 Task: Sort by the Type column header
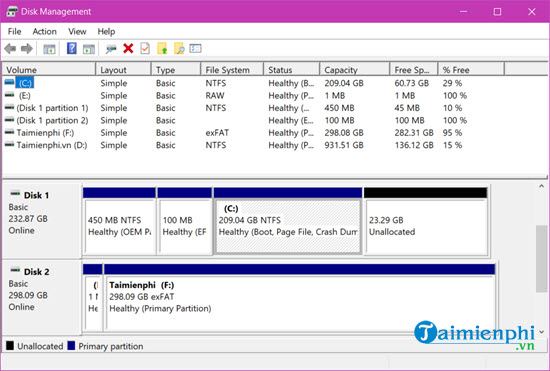pos(176,70)
